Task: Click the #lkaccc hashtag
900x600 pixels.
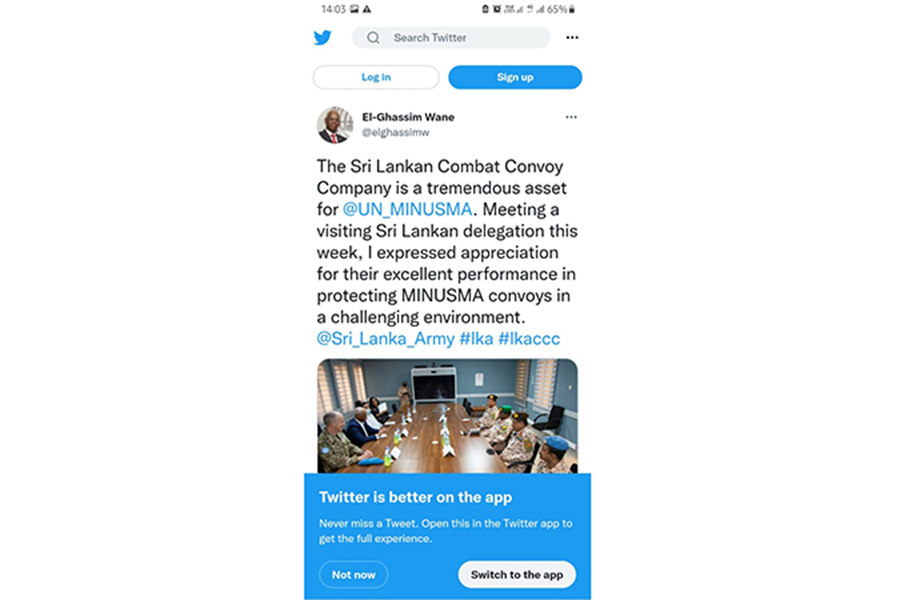Action: (529, 339)
